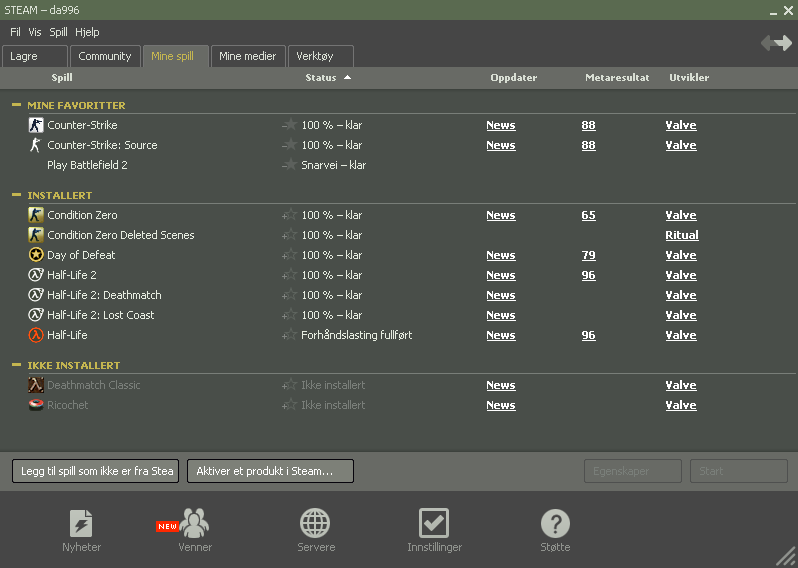Screen dimensions: 798x568
Task: Open the Venner friends icon
Action: pyautogui.click(x=194, y=523)
